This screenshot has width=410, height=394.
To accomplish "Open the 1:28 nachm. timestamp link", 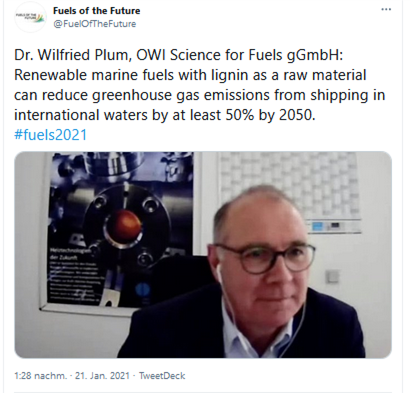I will 40,376.
